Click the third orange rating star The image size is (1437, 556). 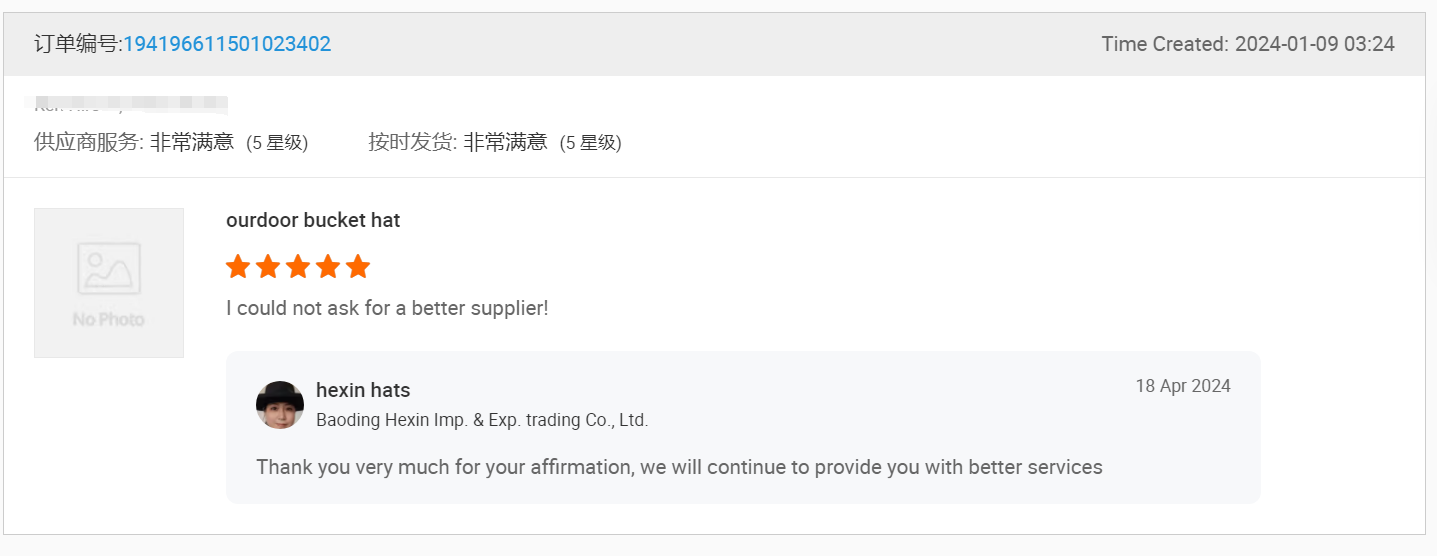(298, 267)
